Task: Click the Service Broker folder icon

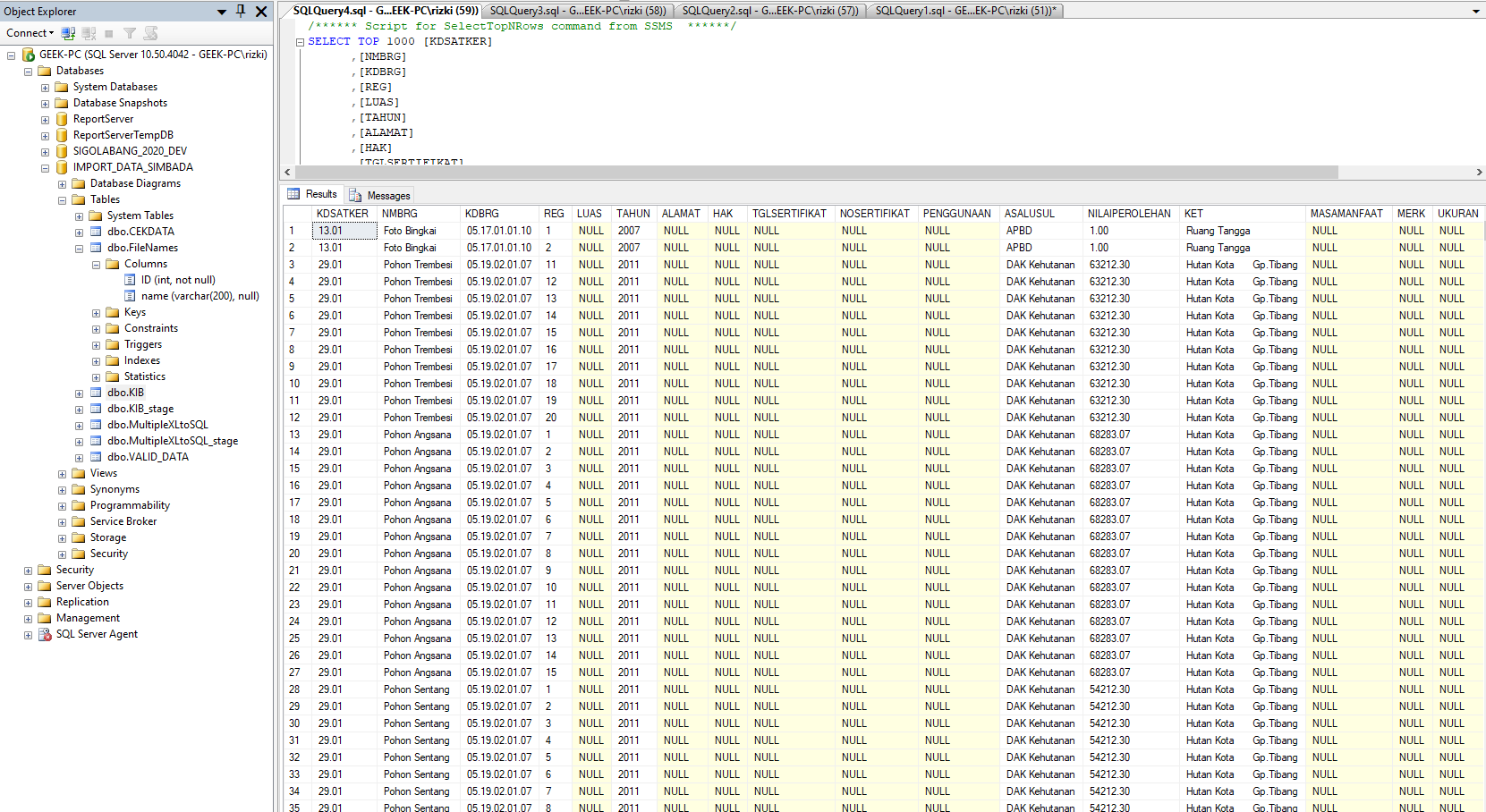Action: 79,521
